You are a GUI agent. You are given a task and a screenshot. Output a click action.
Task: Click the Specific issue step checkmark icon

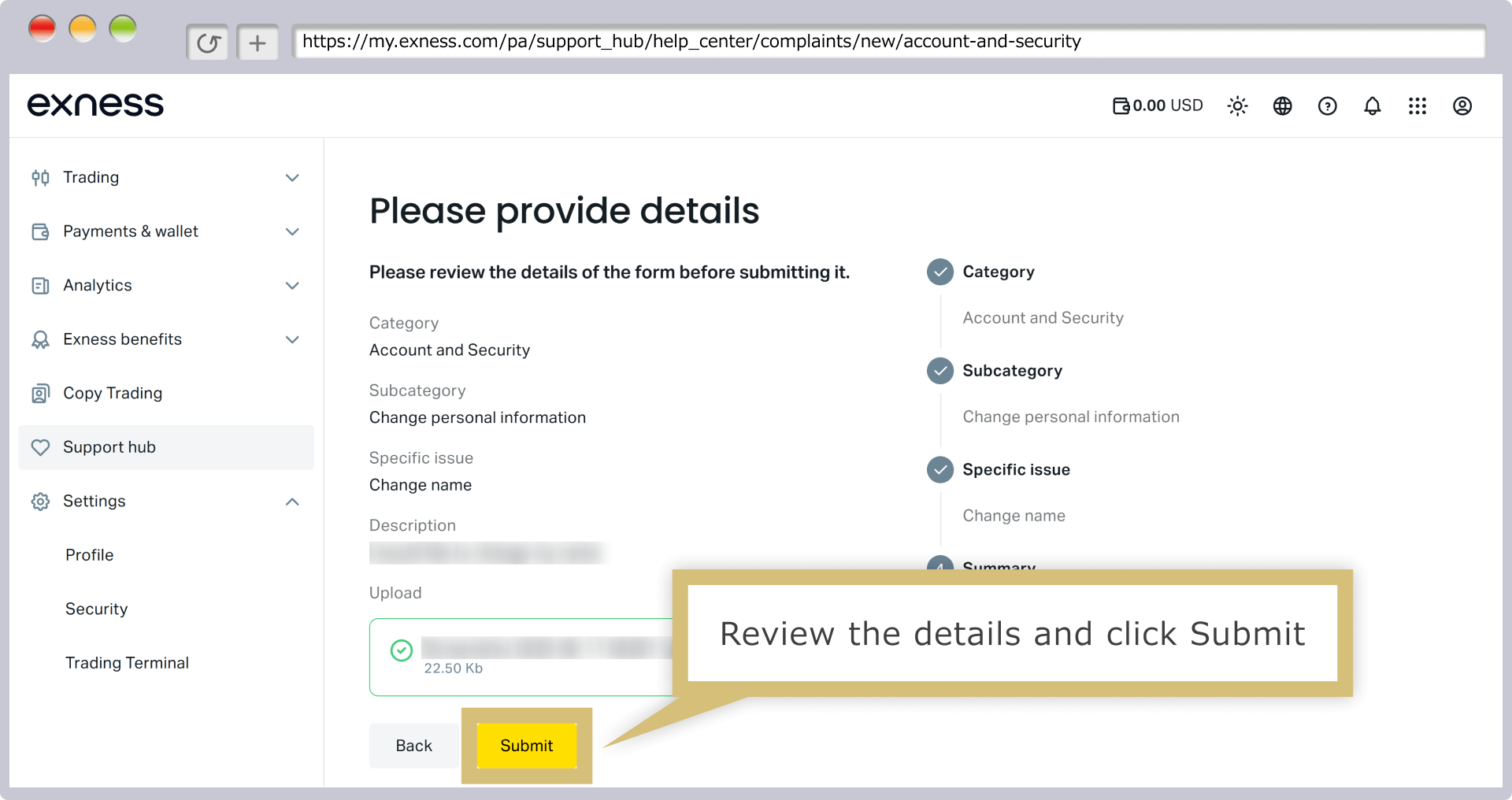click(939, 470)
